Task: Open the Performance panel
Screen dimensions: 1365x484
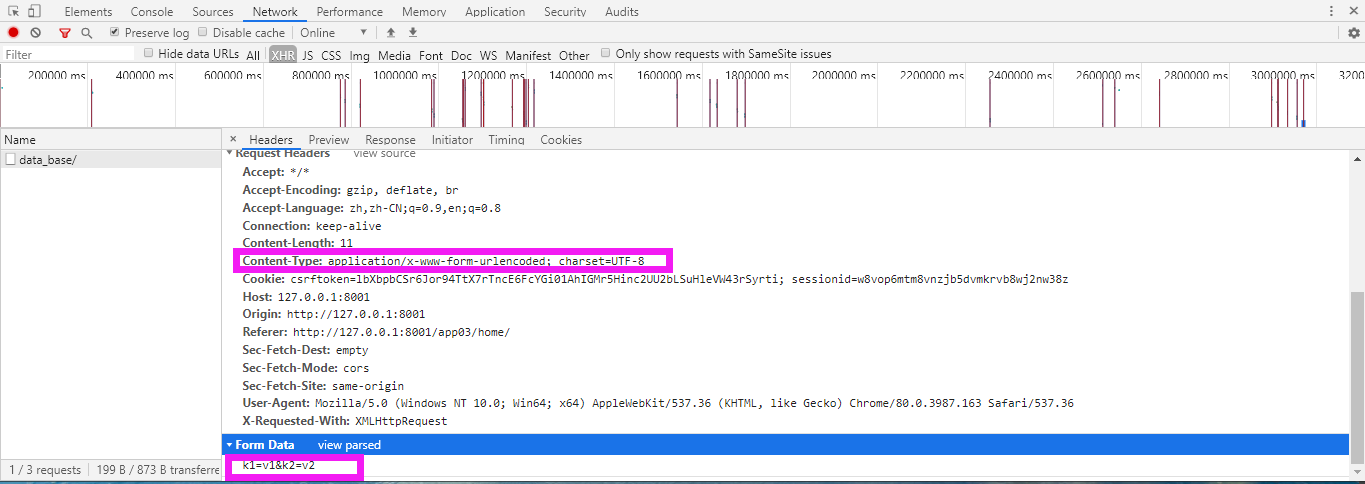Action: click(349, 12)
